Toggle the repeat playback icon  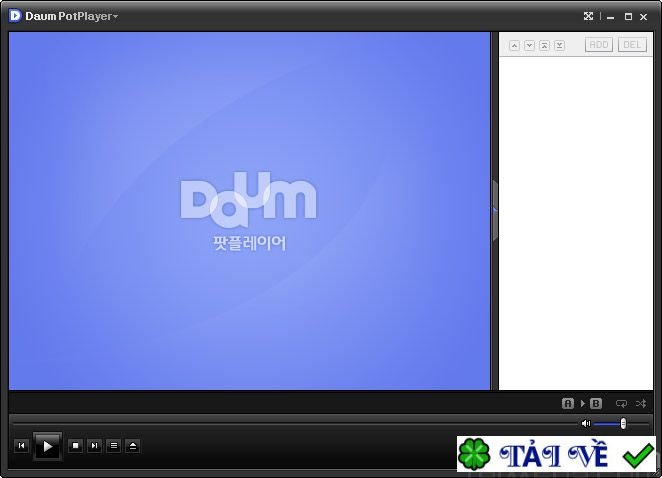(621, 403)
